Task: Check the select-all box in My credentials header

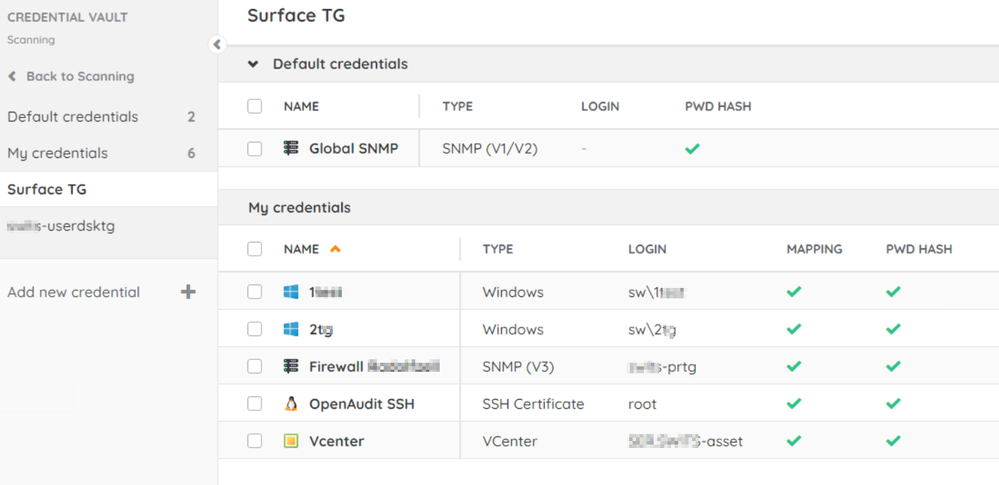Action: (x=255, y=249)
